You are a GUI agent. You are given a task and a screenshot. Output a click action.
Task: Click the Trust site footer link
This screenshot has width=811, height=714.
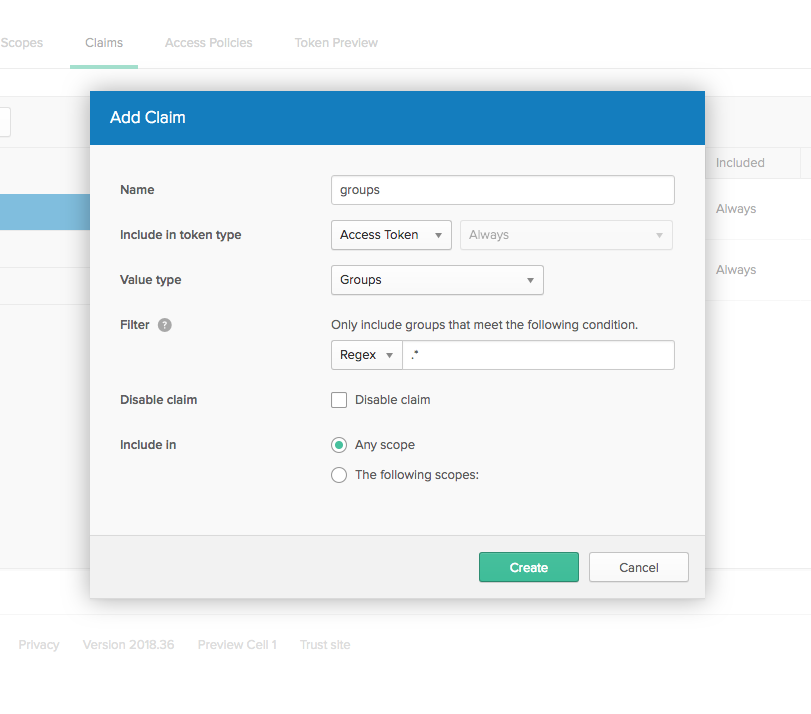point(325,645)
